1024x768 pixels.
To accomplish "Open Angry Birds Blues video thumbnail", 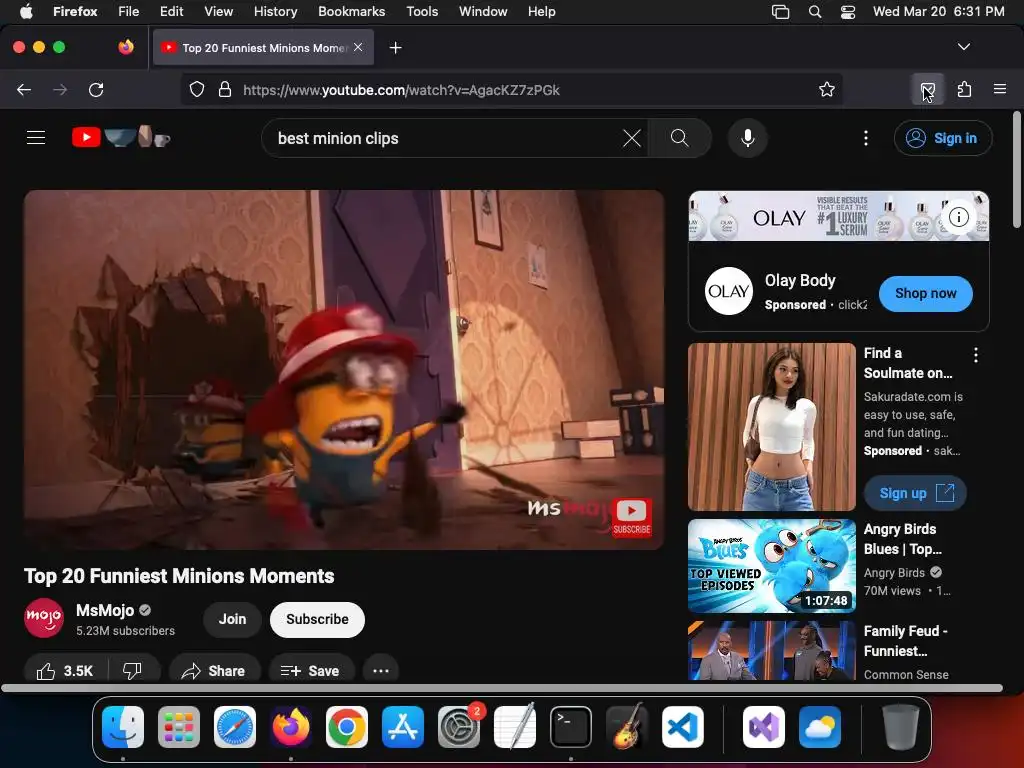I will tap(772, 566).
